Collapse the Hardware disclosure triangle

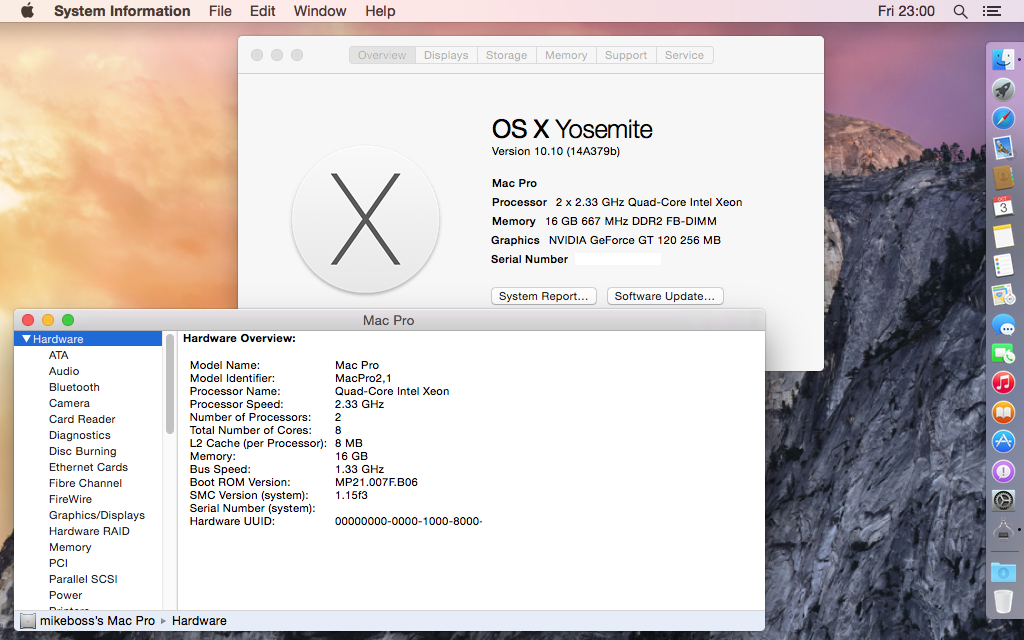[26, 339]
